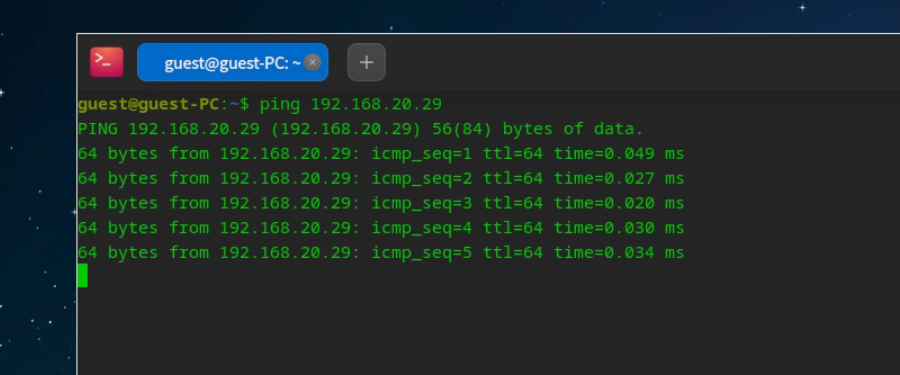Click the time=0.049 ms value
900x375 pixels.
619,154
